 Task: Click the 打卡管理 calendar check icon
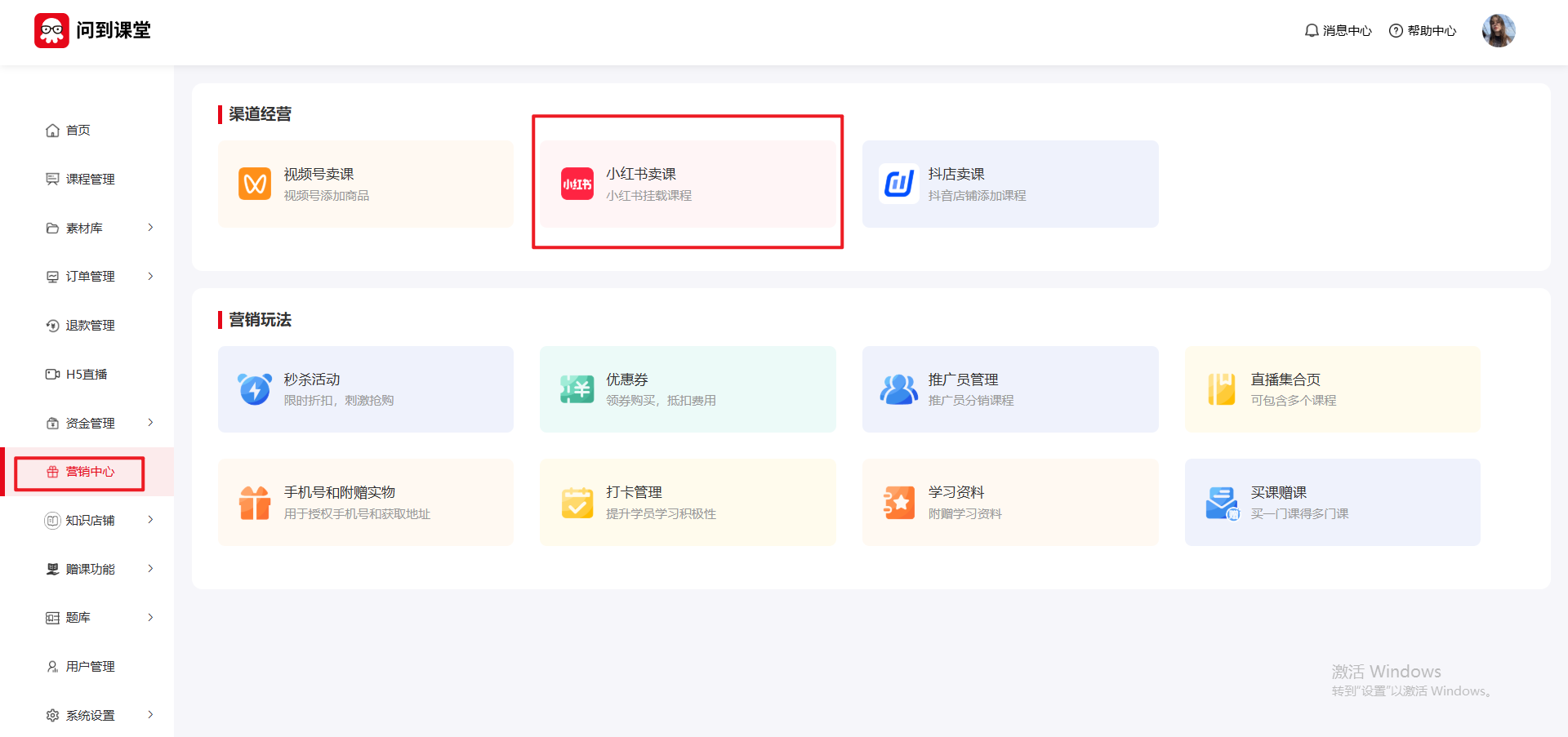(x=577, y=502)
